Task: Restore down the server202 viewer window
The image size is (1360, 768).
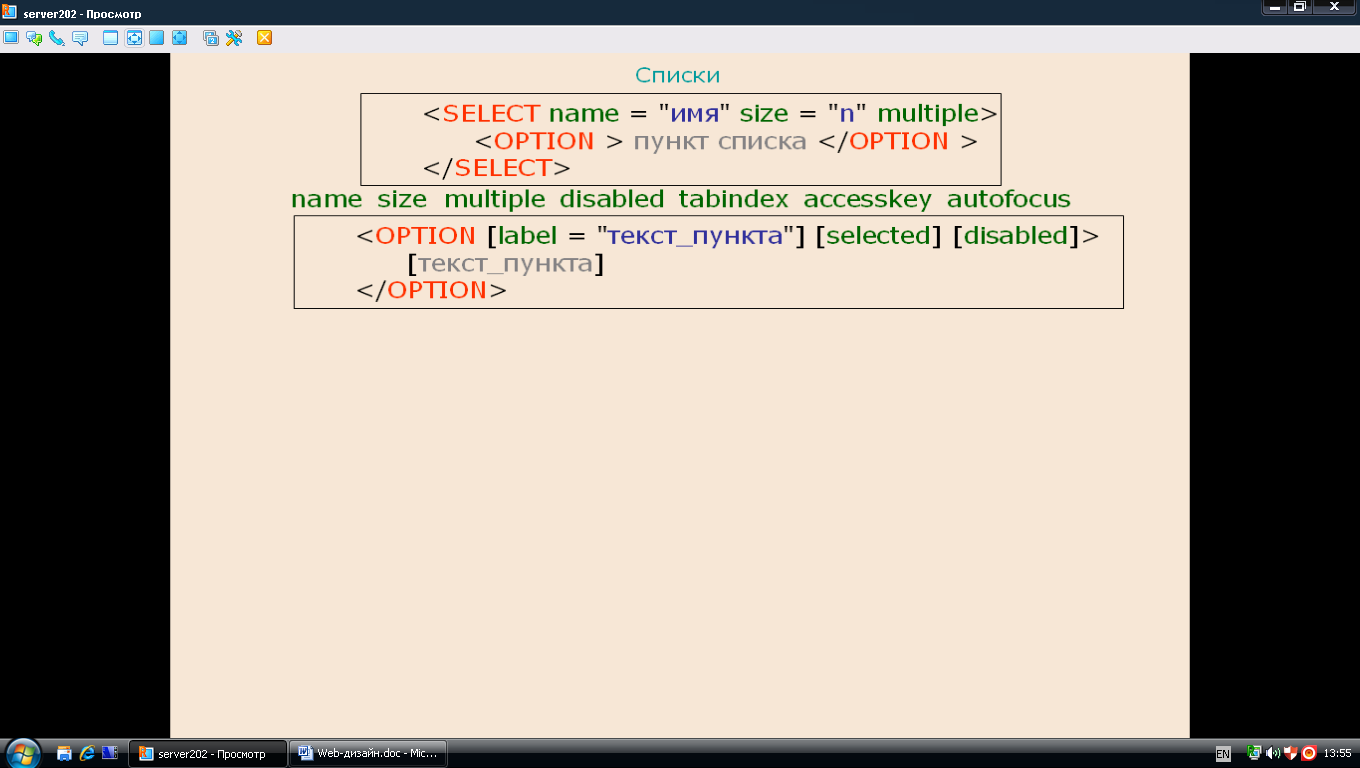Action: pyautogui.click(x=1300, y=7)
